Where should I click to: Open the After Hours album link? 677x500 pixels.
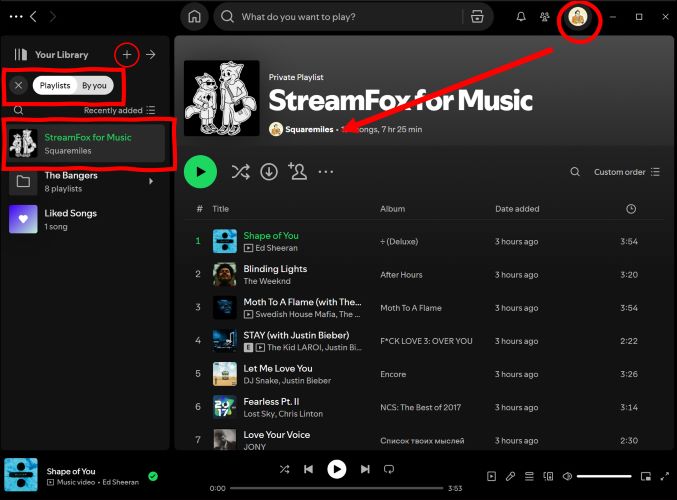401,275
